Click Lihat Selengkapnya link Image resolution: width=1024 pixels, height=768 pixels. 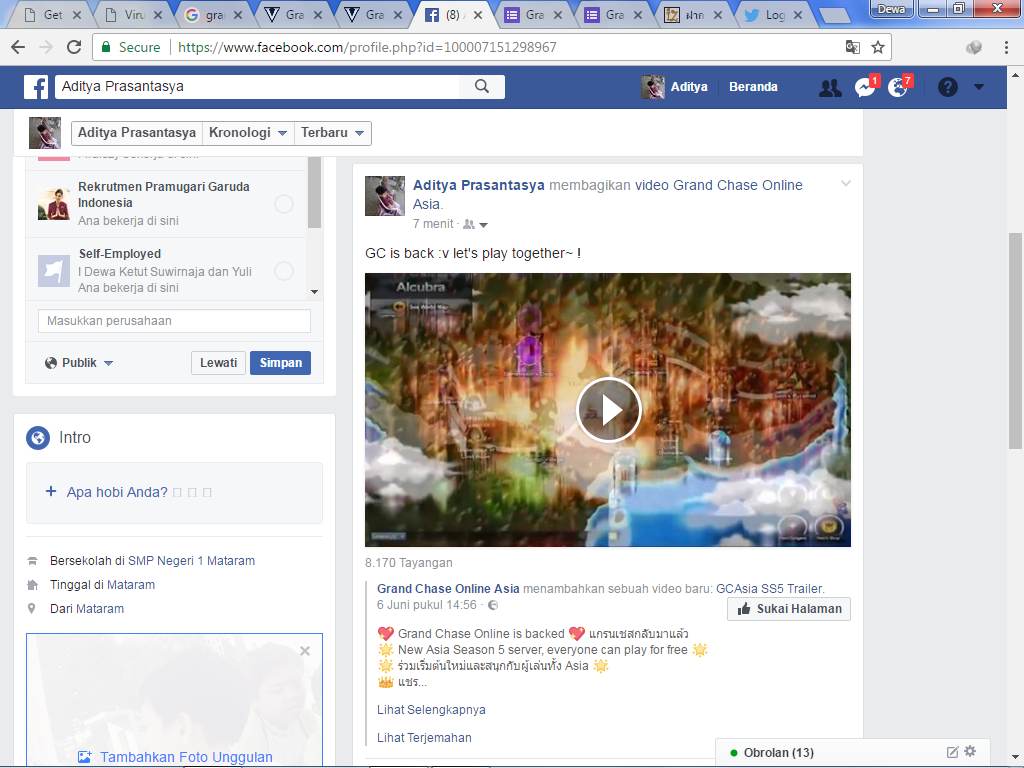coord(431,709)
